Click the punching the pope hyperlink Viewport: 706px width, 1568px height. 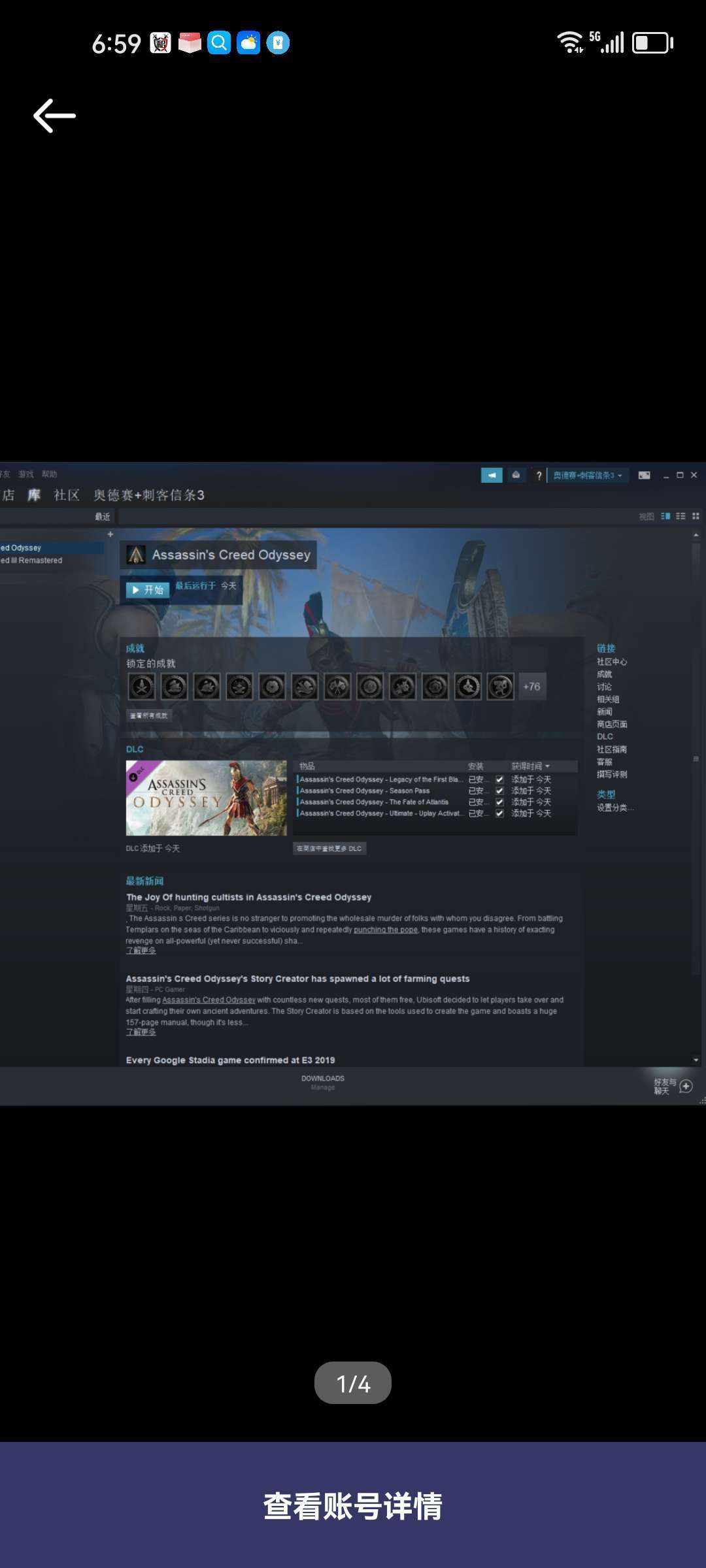click(386, 930)
